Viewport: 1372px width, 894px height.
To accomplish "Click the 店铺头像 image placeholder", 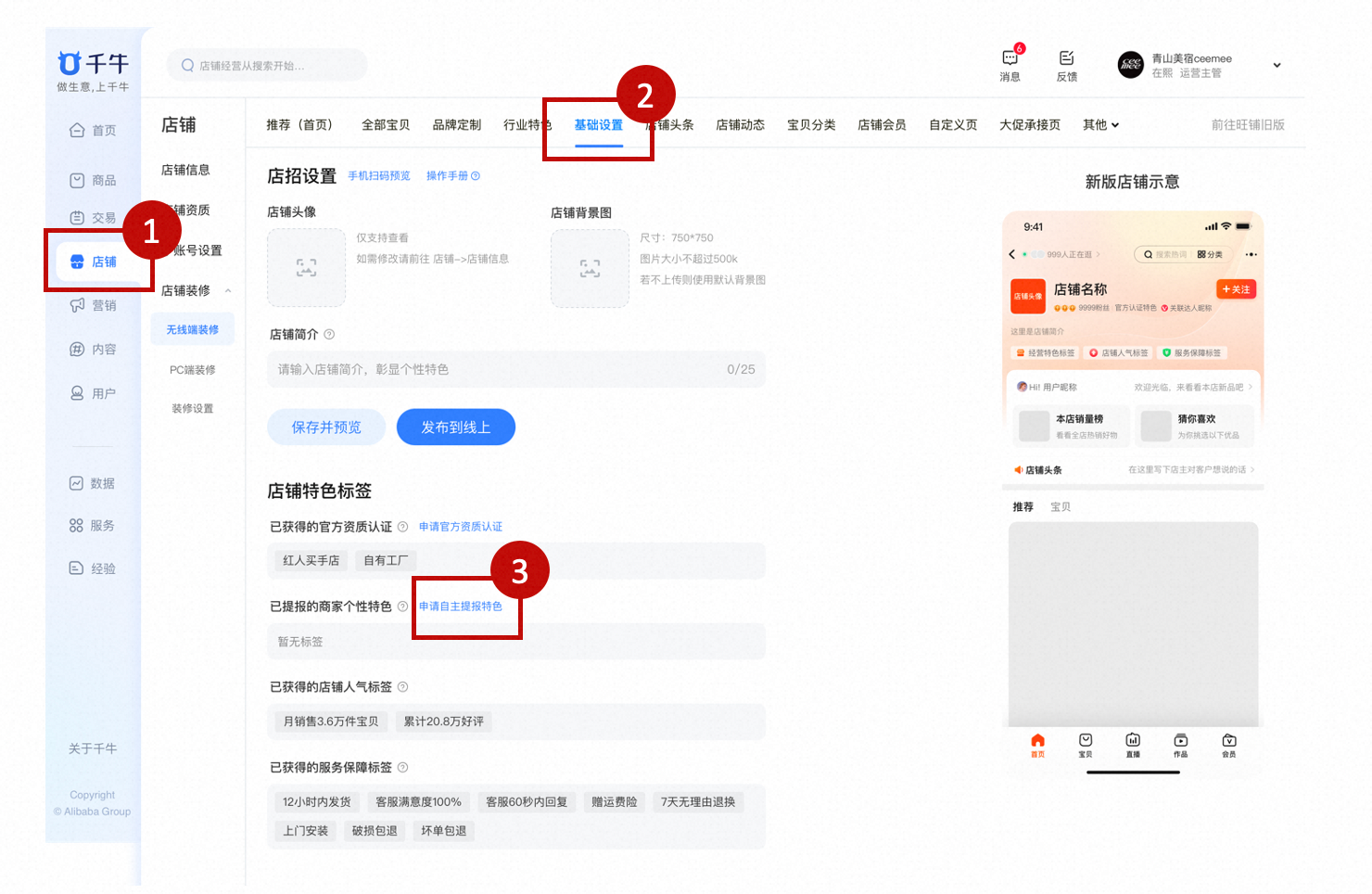I will [306, 268].
